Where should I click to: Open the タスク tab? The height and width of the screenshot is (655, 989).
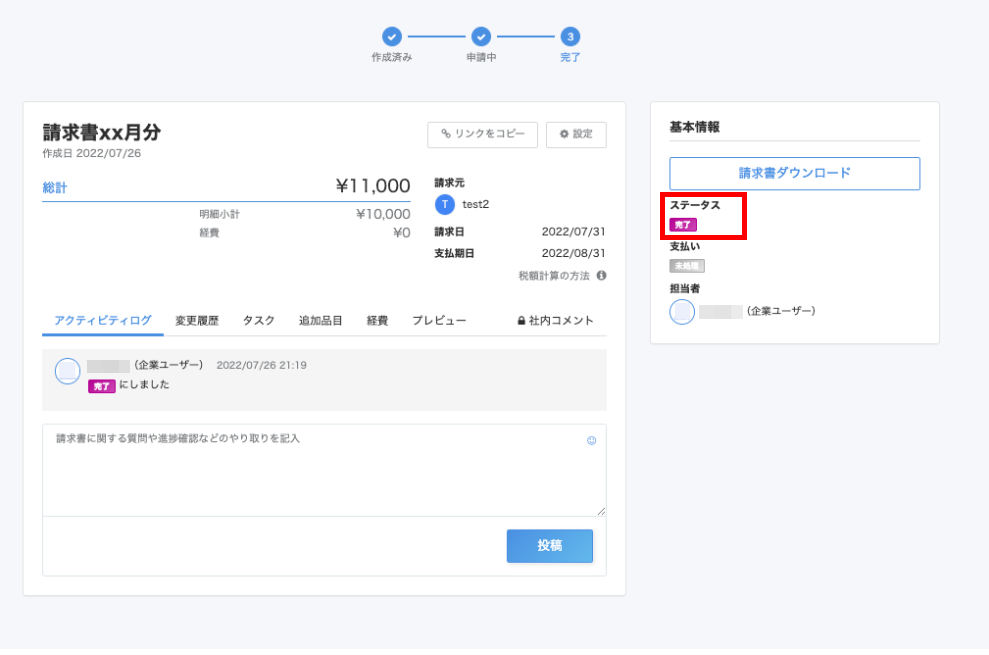coord(259,321)
